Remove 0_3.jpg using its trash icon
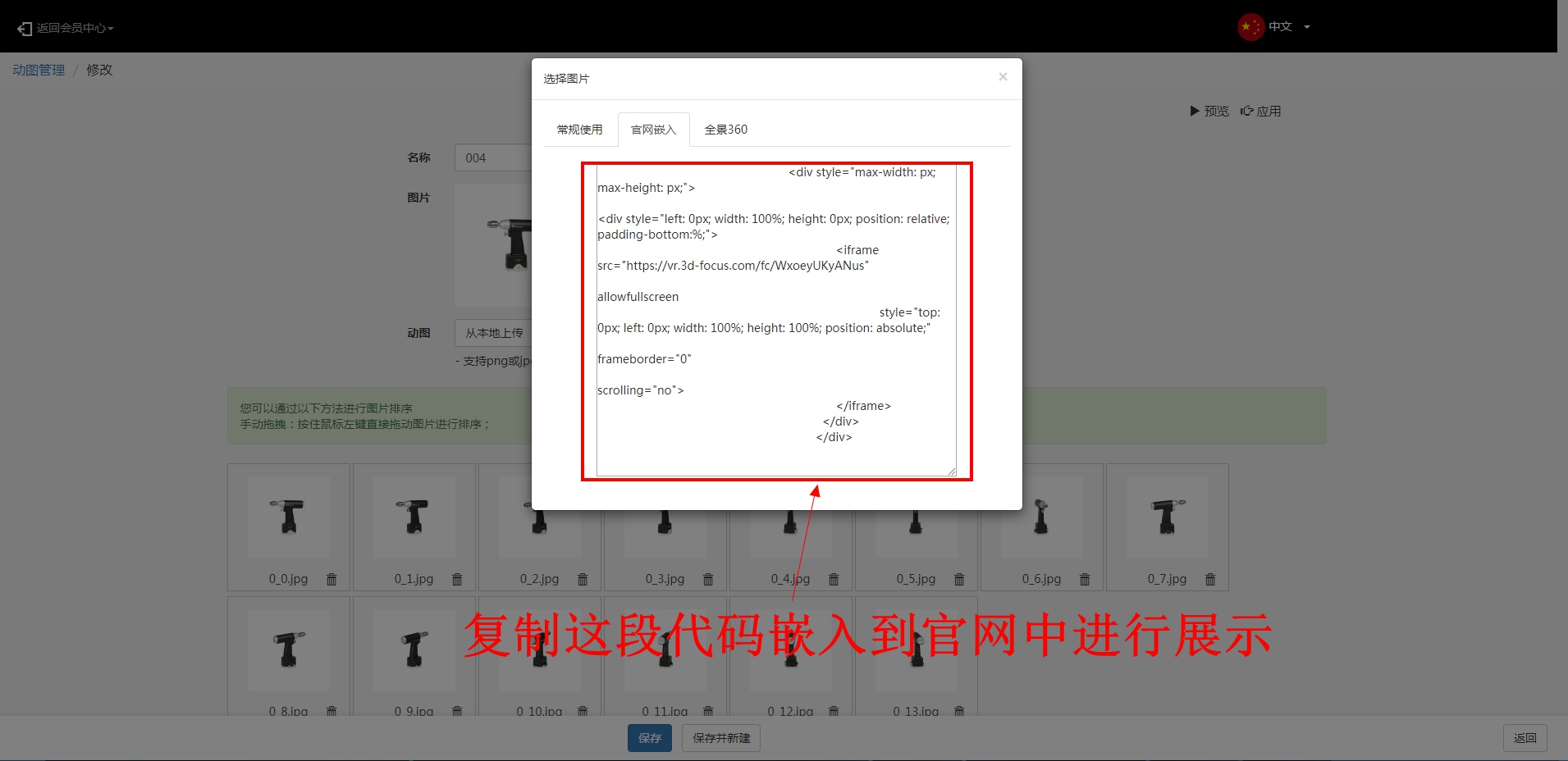This screenshot has height=761, width=1568. [708, 579]
